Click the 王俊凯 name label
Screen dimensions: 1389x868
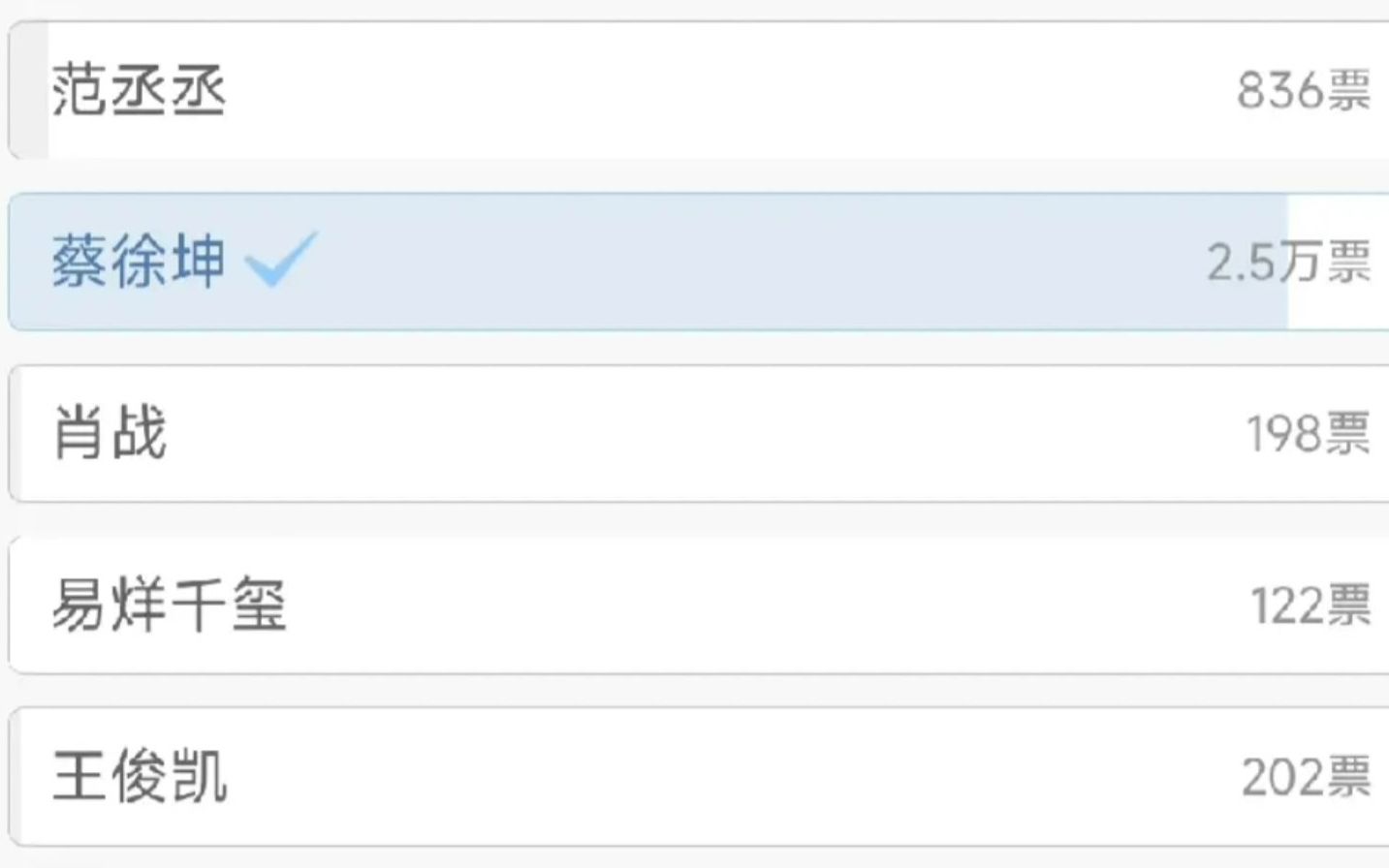click(x=140, y=777)
